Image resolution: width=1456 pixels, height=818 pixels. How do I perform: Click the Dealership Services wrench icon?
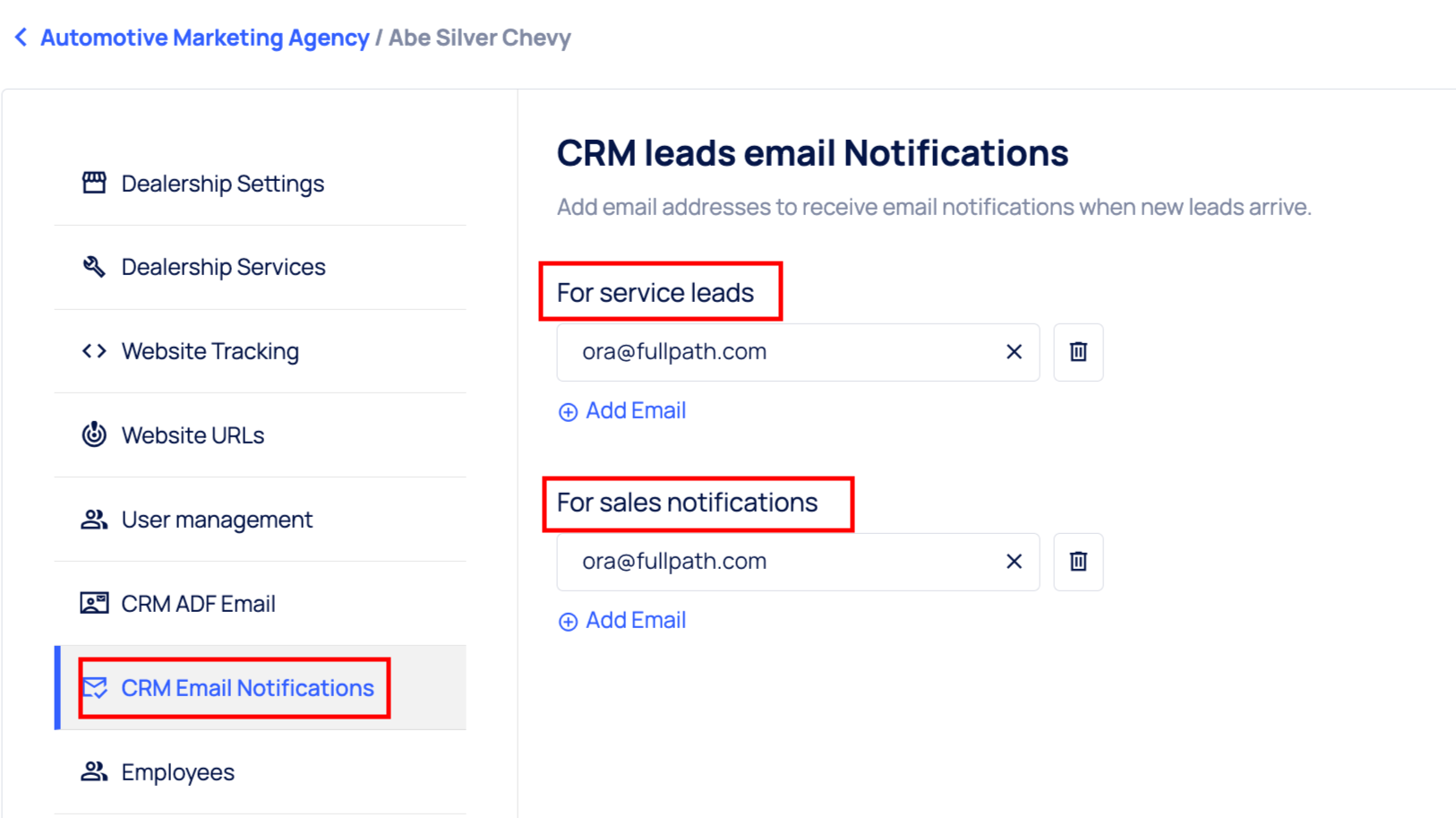(95, 265)
